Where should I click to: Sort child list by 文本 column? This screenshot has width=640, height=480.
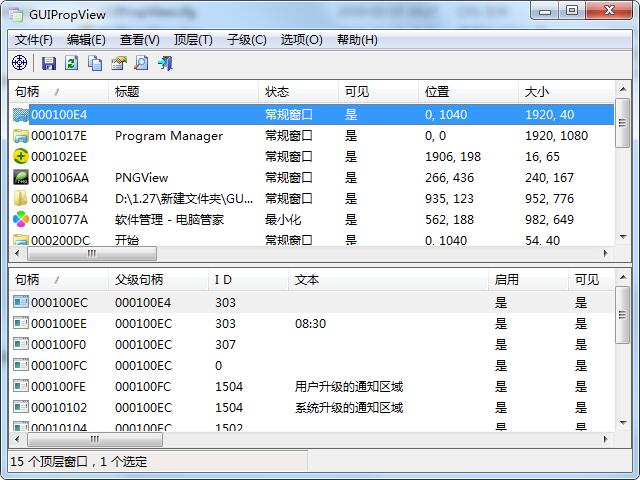(x=389, y=280)
